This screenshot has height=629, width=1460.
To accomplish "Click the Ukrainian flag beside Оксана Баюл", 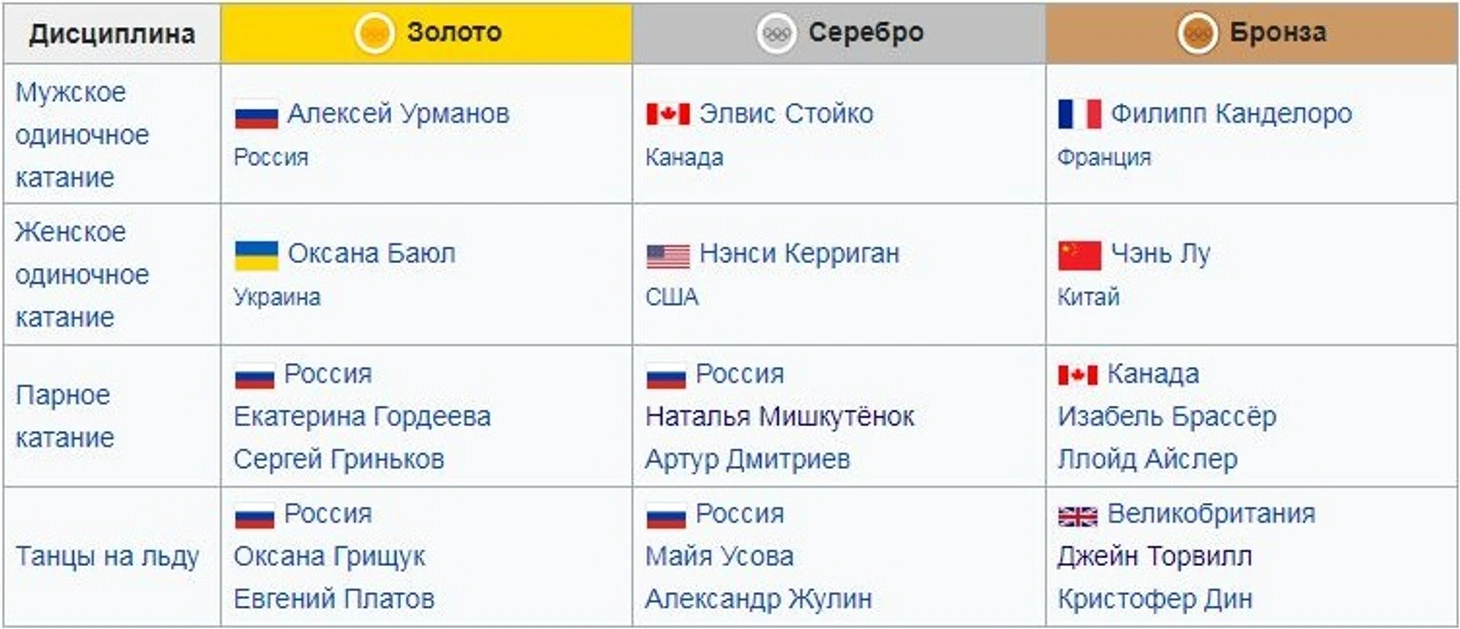I will (256, 255).
